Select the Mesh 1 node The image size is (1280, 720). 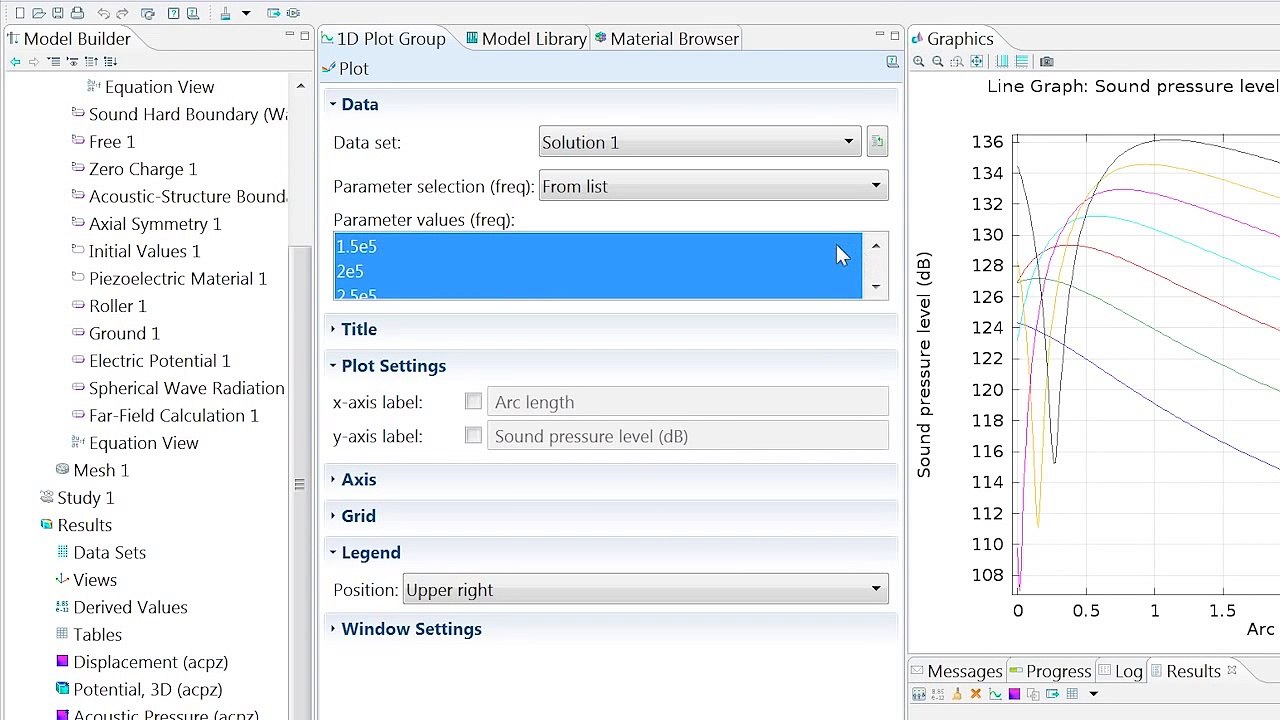tap(100, 470)
